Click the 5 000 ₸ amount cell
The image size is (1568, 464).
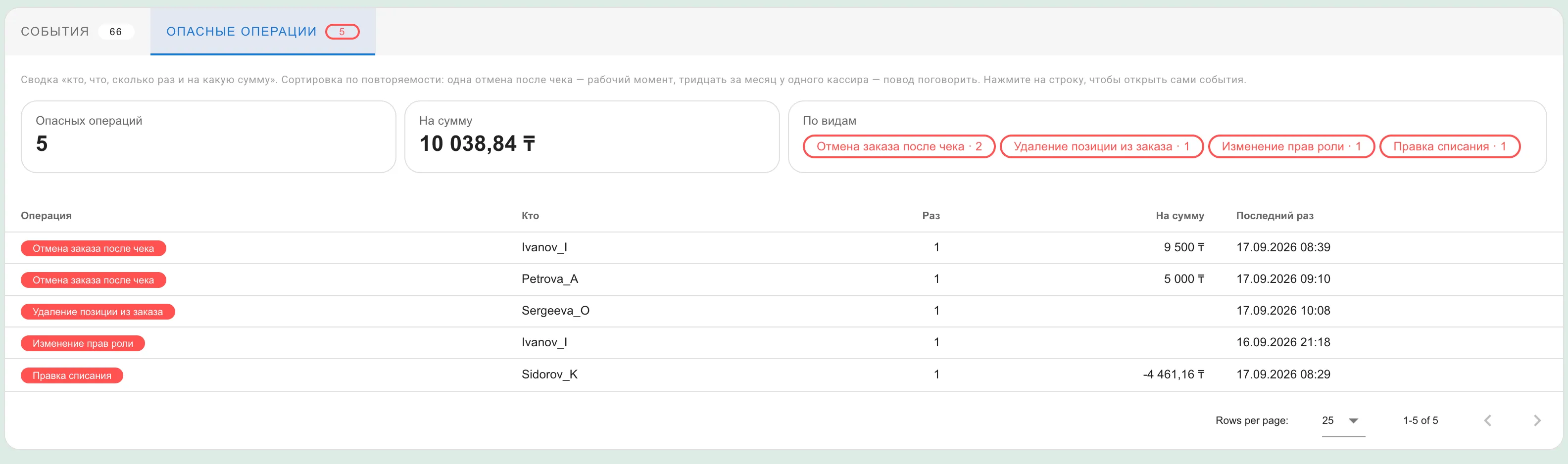1184,279
